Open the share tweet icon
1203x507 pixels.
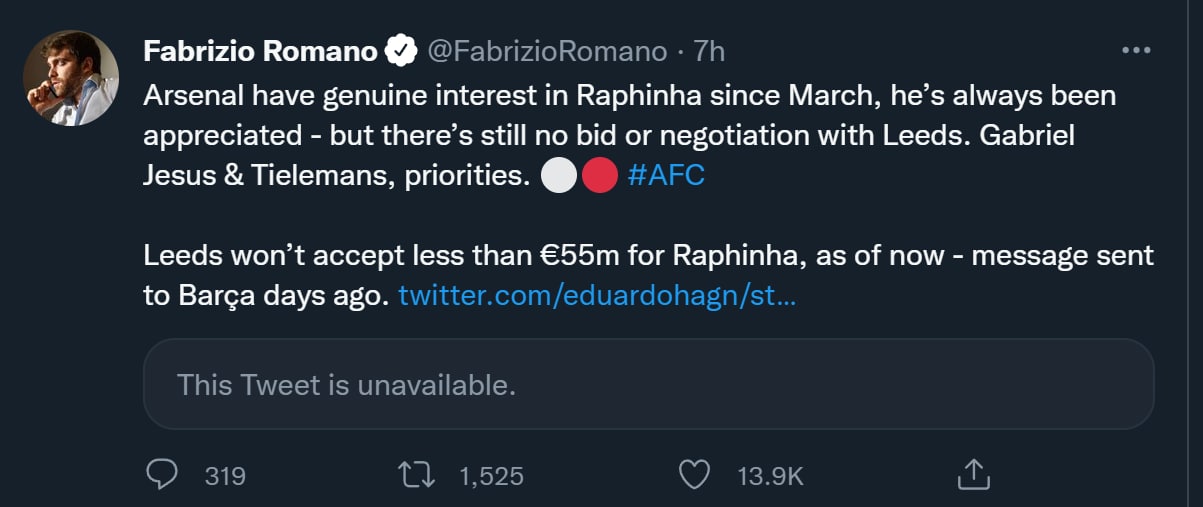(973, 475)
